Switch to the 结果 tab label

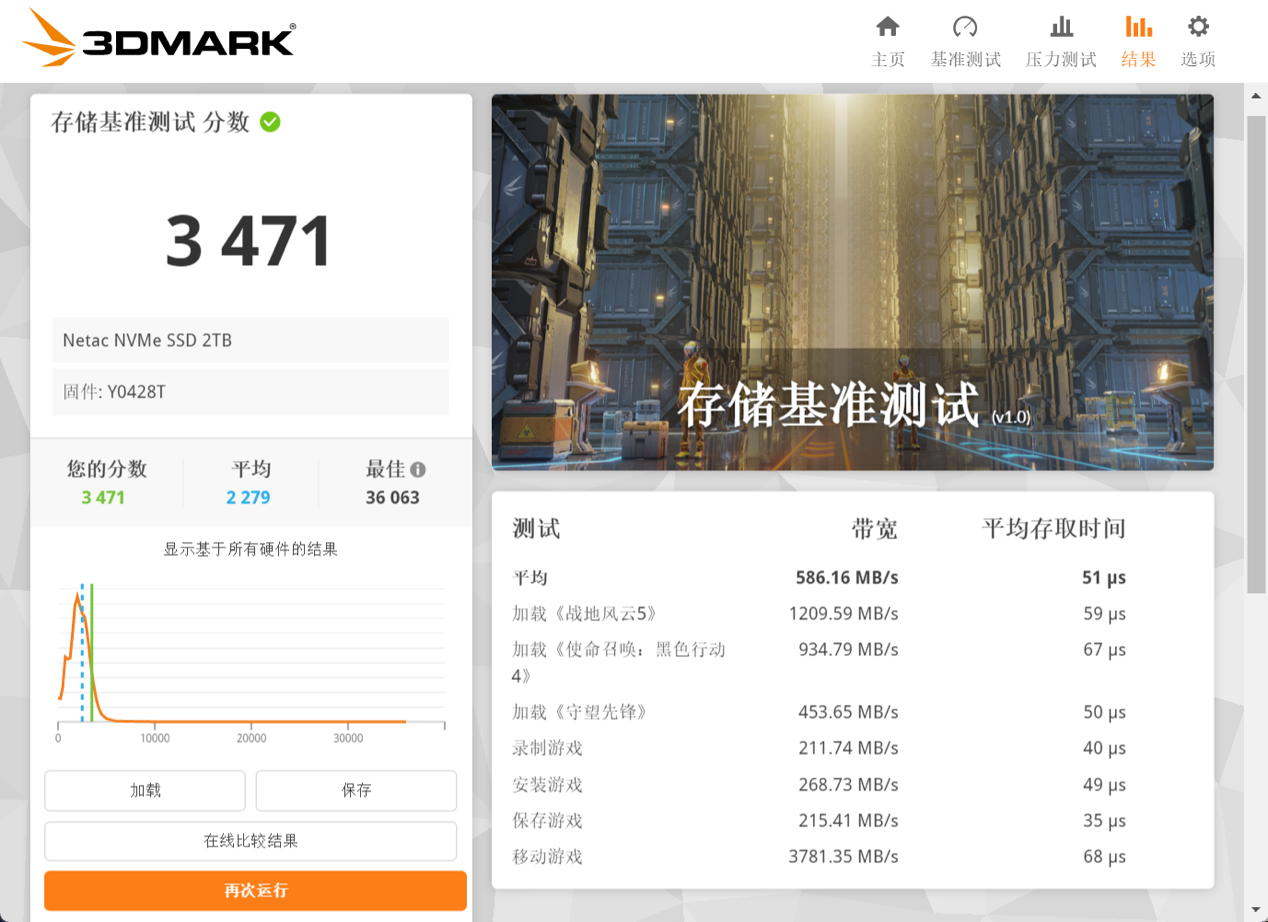(1137, 59)
